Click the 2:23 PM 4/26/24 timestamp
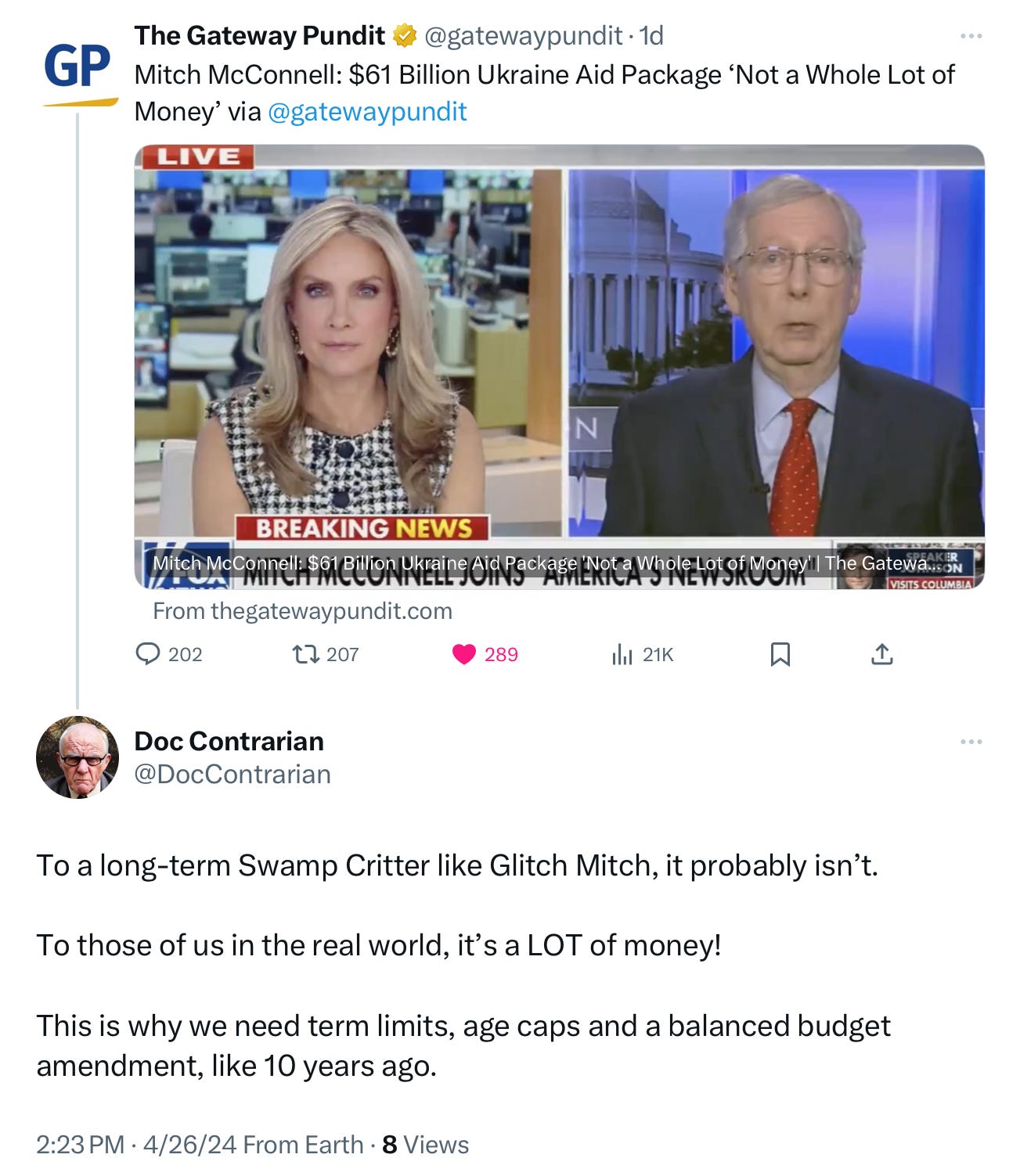Viewport: 1020px width, 1176px height. tap(136, 1145)
